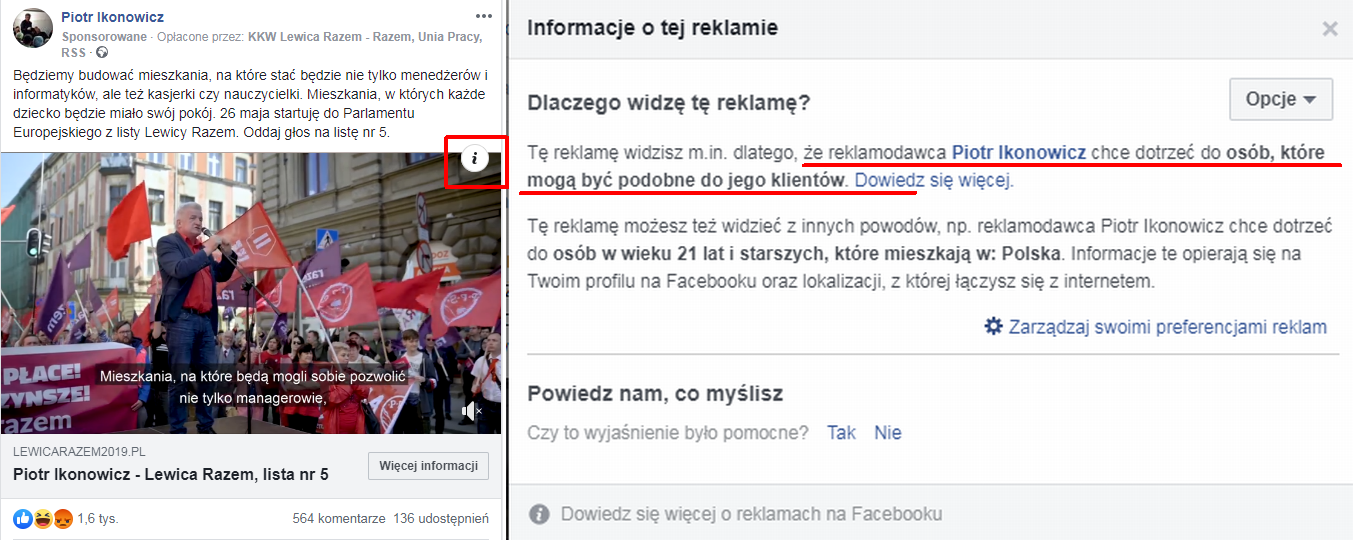
Task: Open the Dowiedz się więcej link
Action: point(934,181)
